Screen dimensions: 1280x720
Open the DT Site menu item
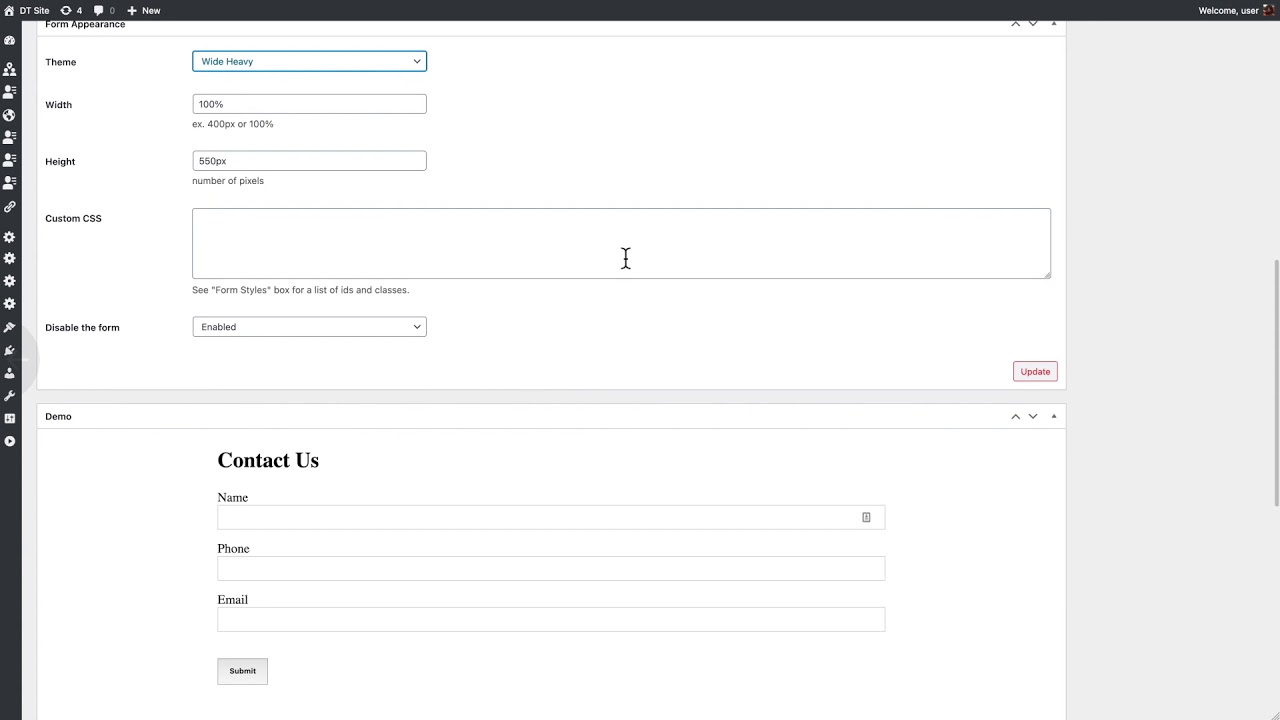pyautogui.click(x=27, y=10)
